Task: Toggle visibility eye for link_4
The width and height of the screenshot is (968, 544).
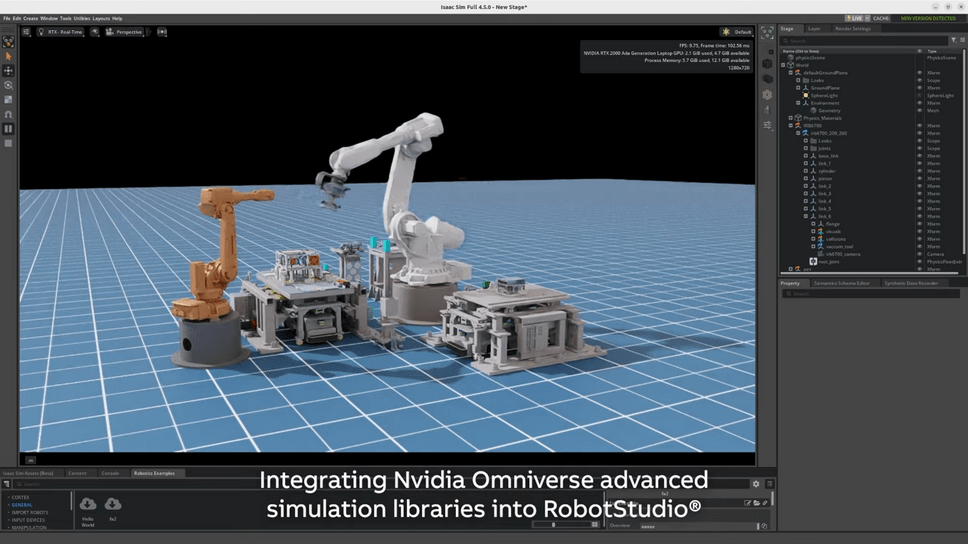Action: (919, 201)
